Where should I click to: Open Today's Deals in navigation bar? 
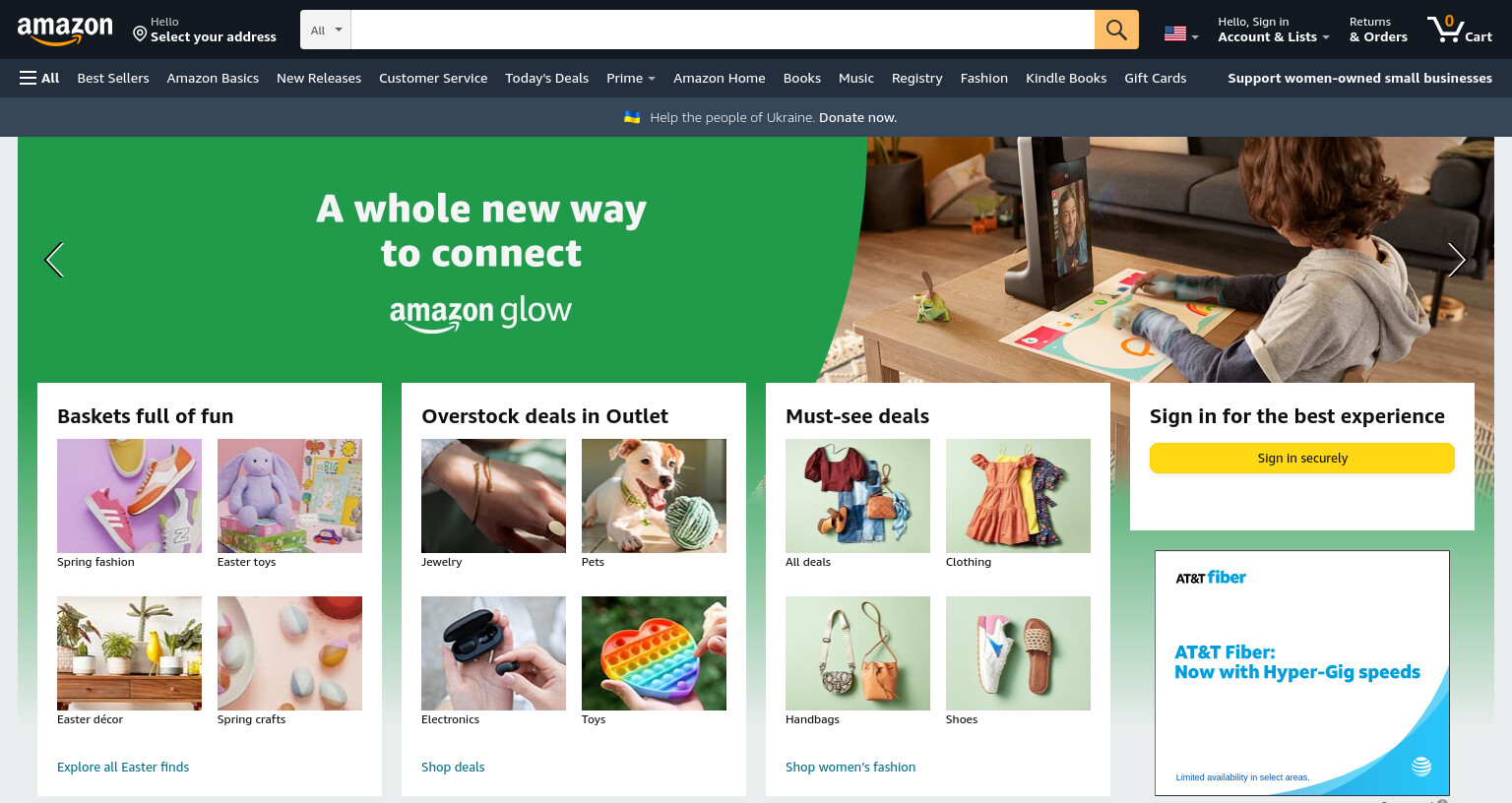(x=546, y=78)
